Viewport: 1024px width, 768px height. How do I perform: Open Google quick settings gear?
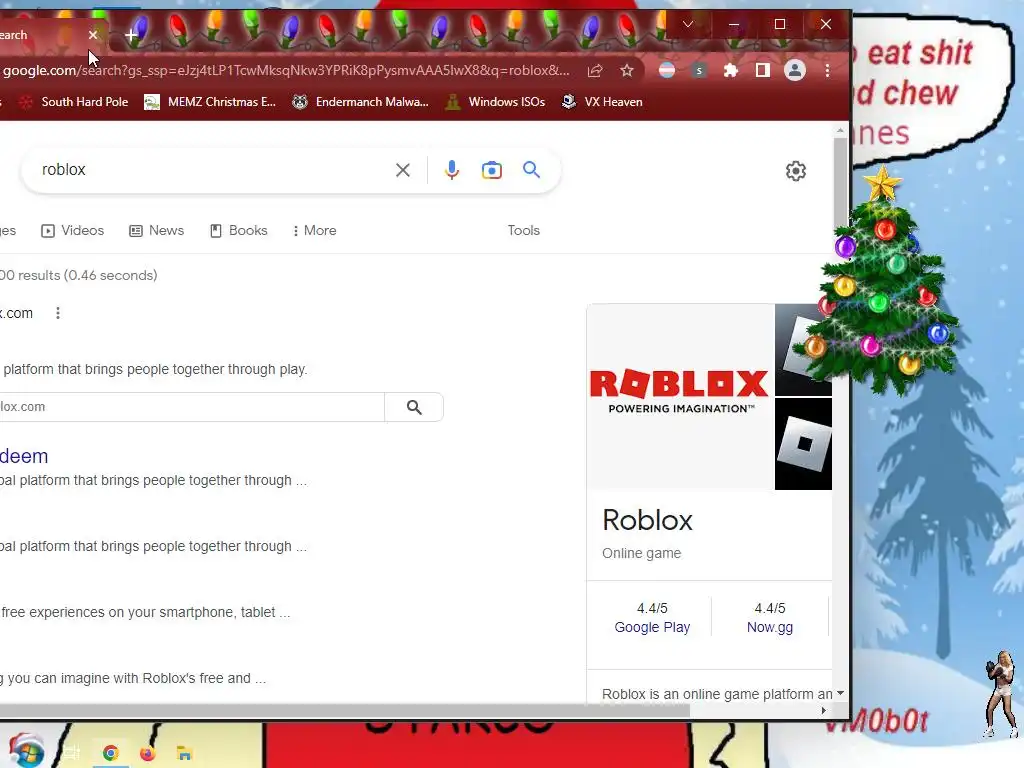tap(795, 171)
